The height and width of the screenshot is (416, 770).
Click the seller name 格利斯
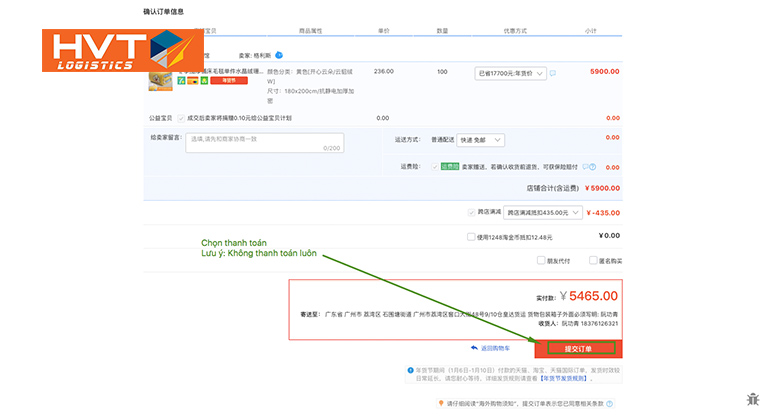tap(262, 55)
